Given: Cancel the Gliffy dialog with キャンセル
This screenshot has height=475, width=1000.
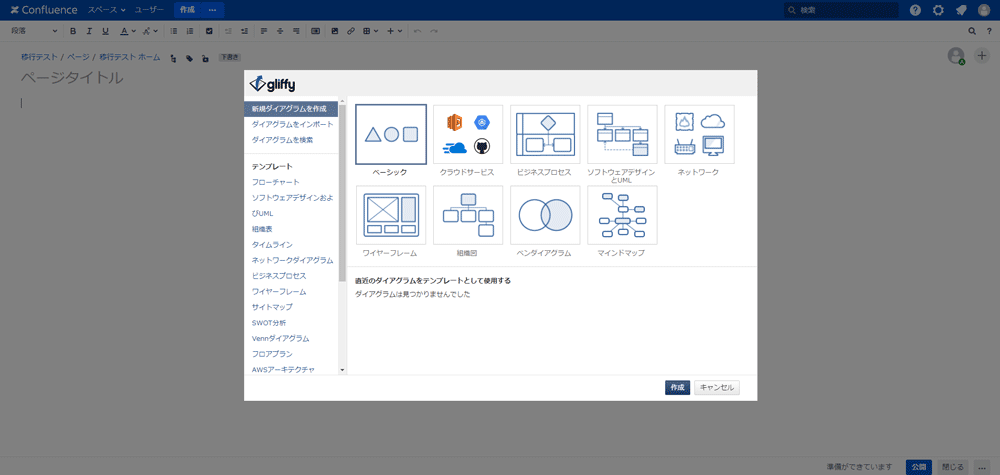Looking at the screenshot, I should (717, 388).
